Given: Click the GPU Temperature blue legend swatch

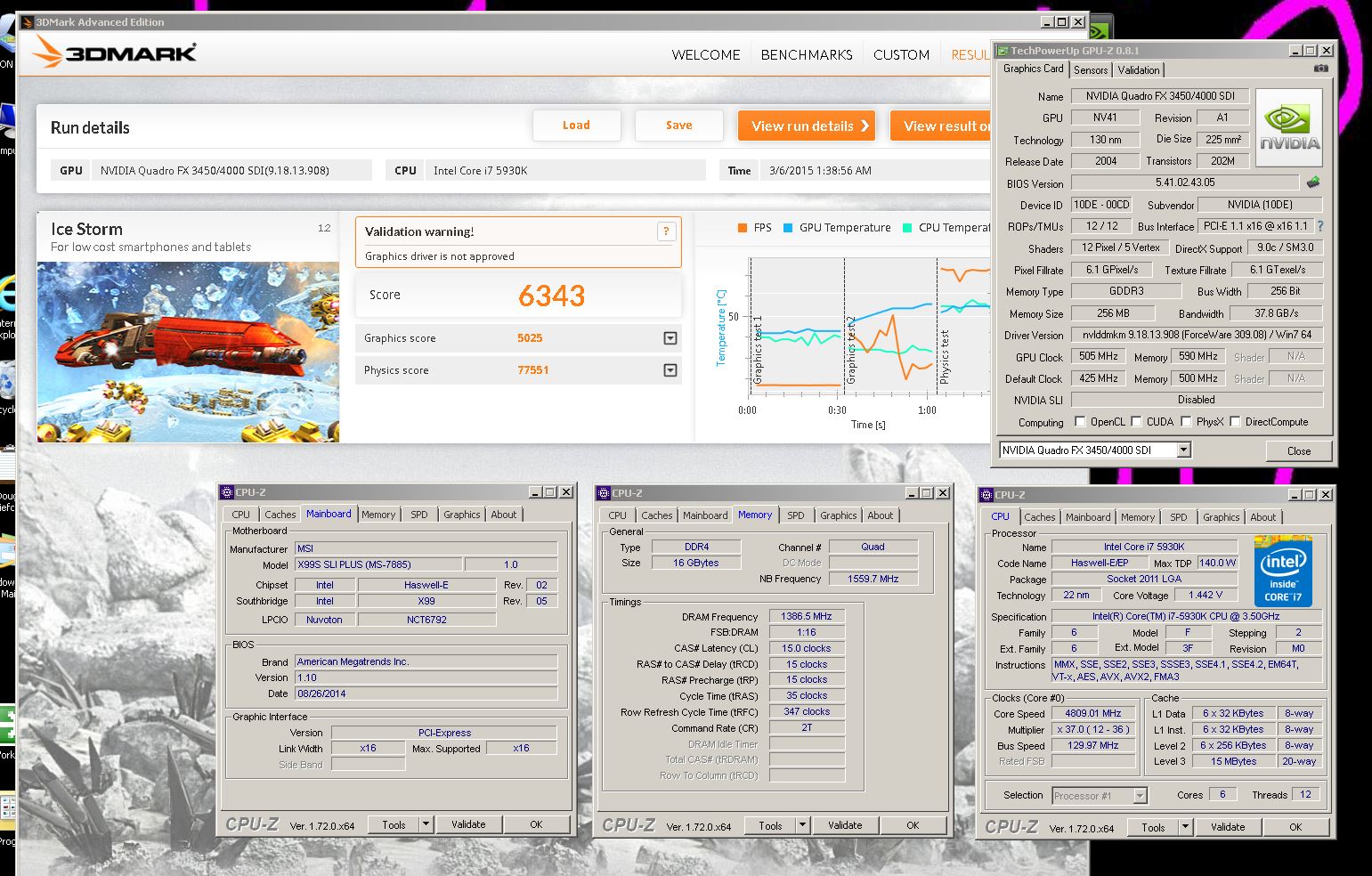Looking at the screenshot, I should (788, 228).
